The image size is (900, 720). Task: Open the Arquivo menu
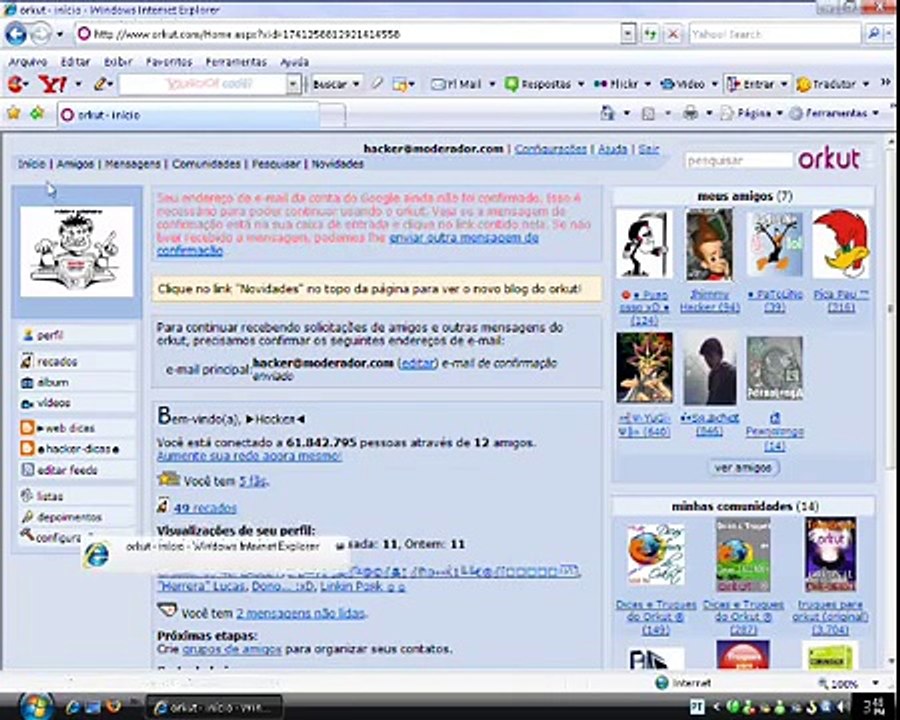(x=28, y=61)
